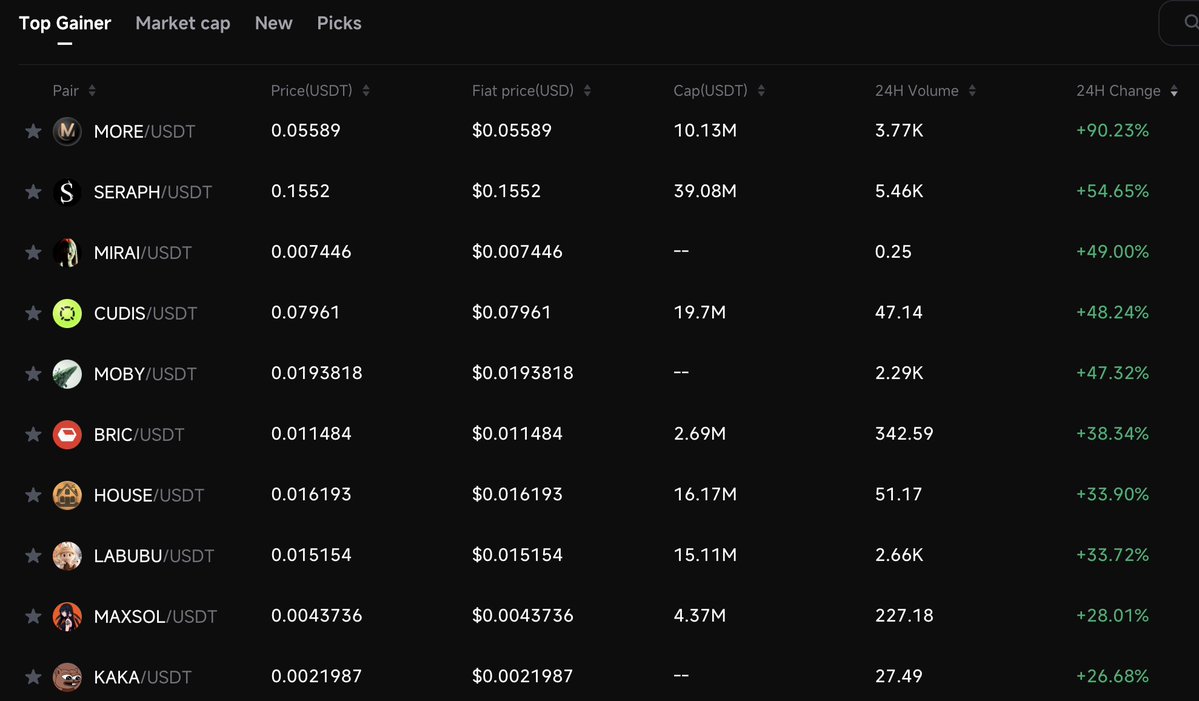Sort by Price(USDT) column arrows
The image size is (1199, 701).
point(366,91)
